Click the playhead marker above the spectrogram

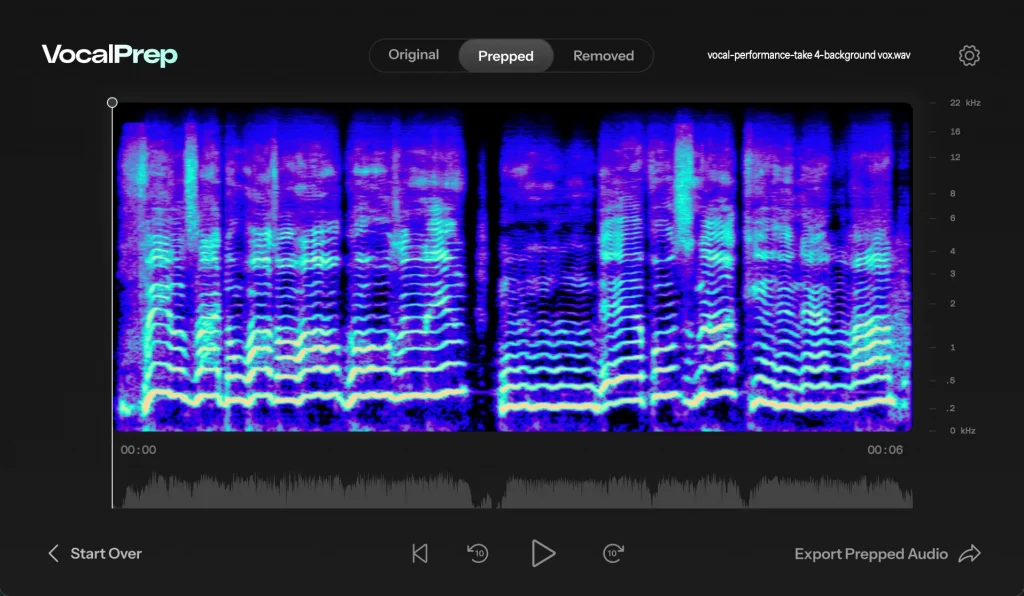point(112,102)
